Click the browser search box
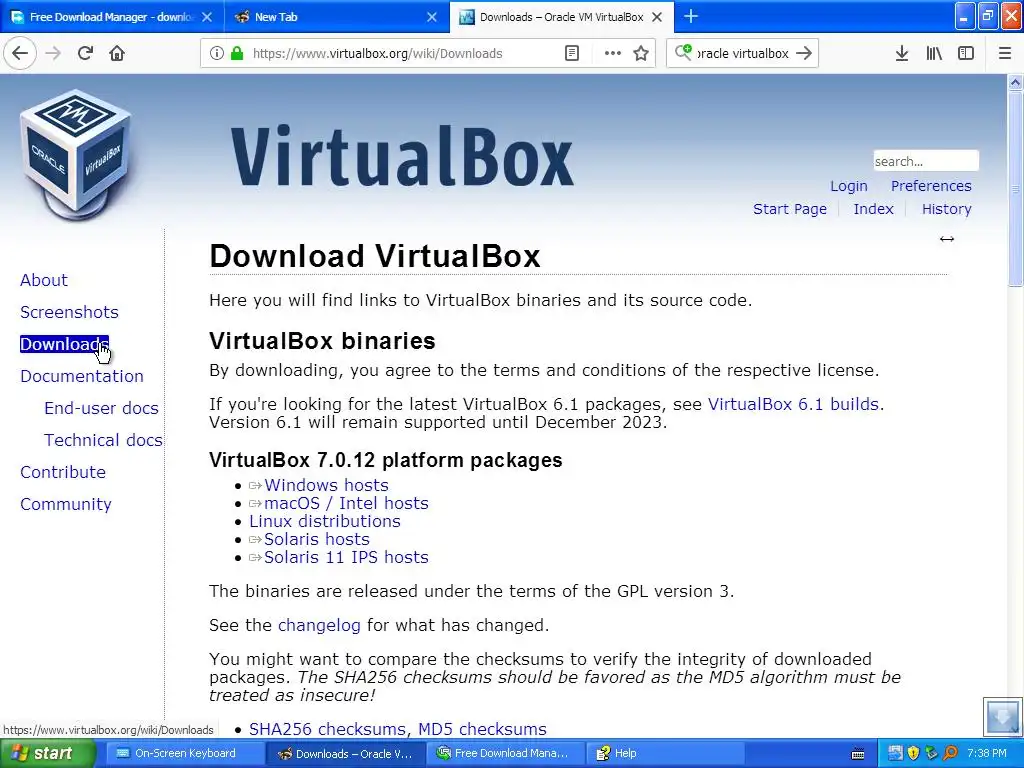 click(x=743, y=54)
